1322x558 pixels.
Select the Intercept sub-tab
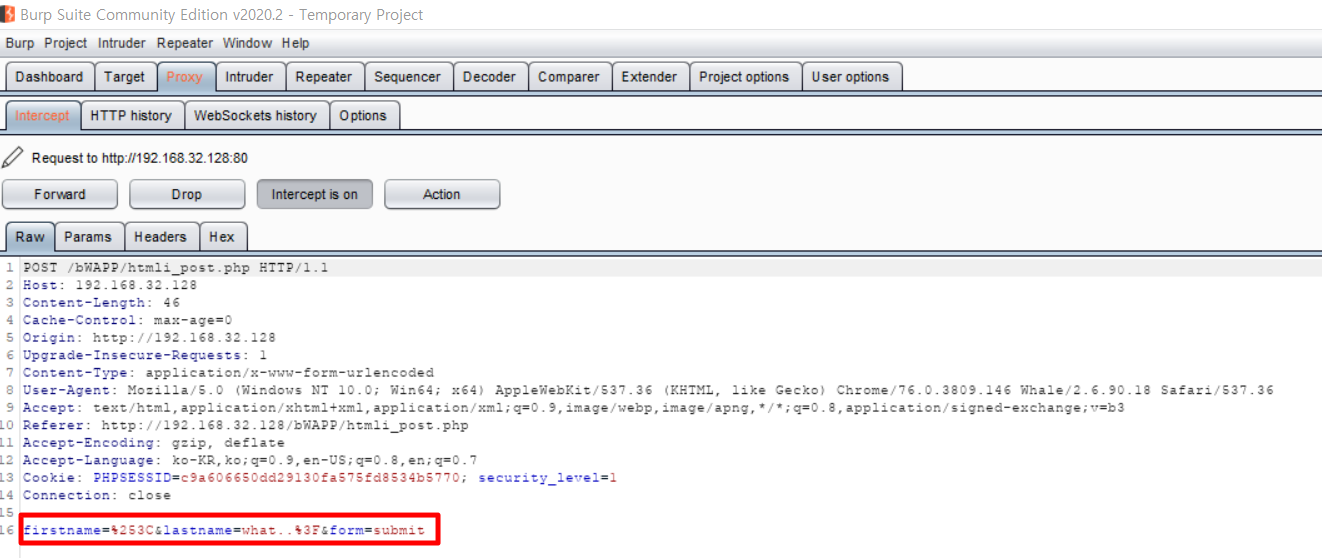(42, 116)
